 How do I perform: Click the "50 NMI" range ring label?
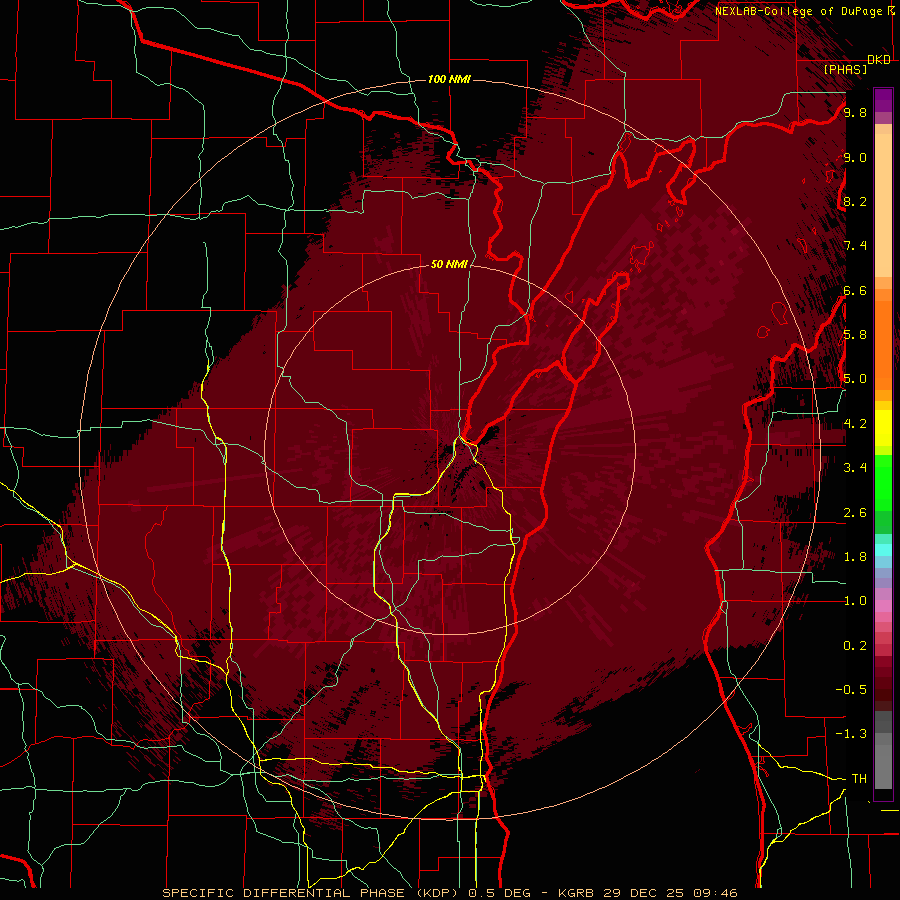449,265
